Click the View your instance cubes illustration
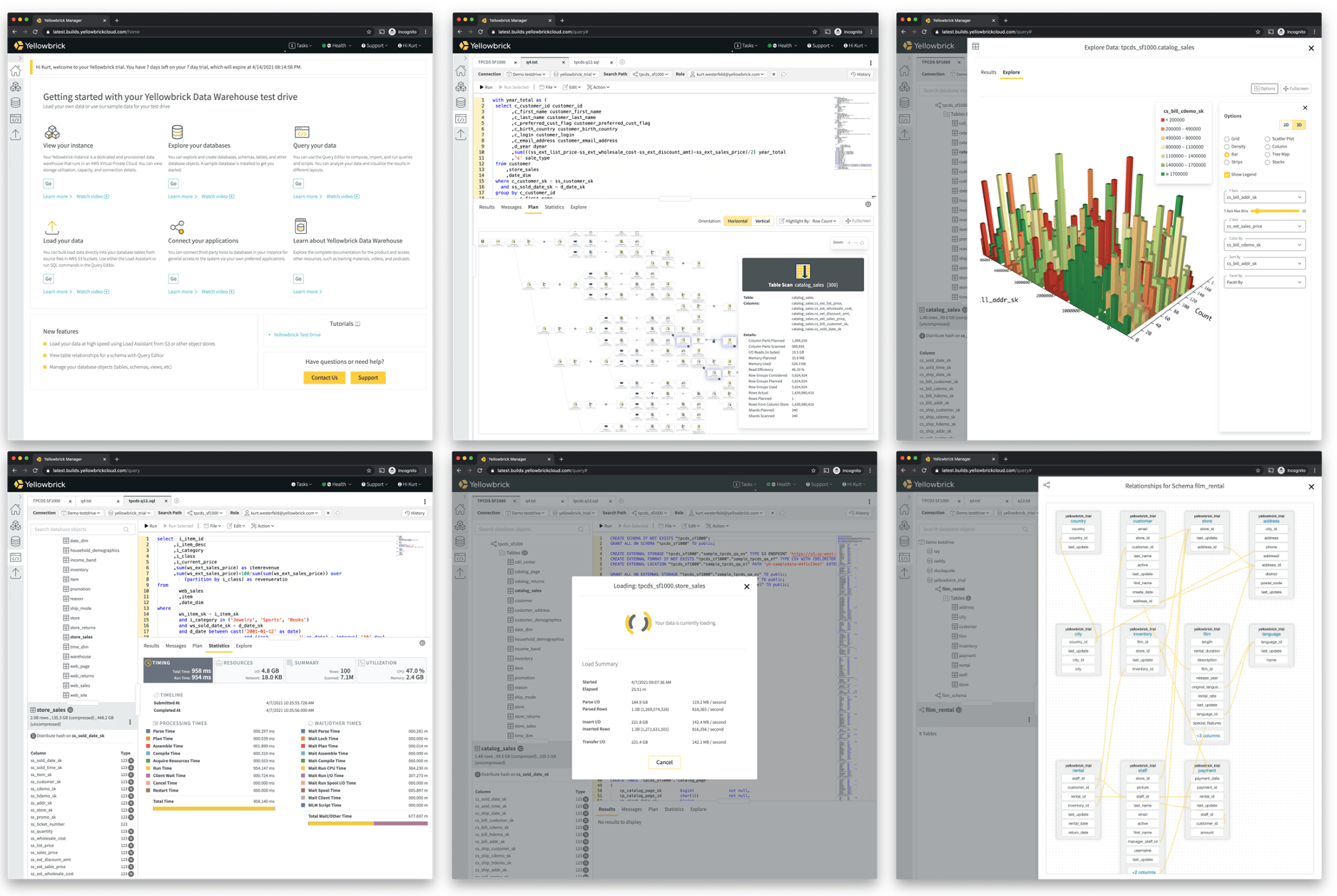The height and width of the screenshot is (896, 1337). (x=52, y=132)
